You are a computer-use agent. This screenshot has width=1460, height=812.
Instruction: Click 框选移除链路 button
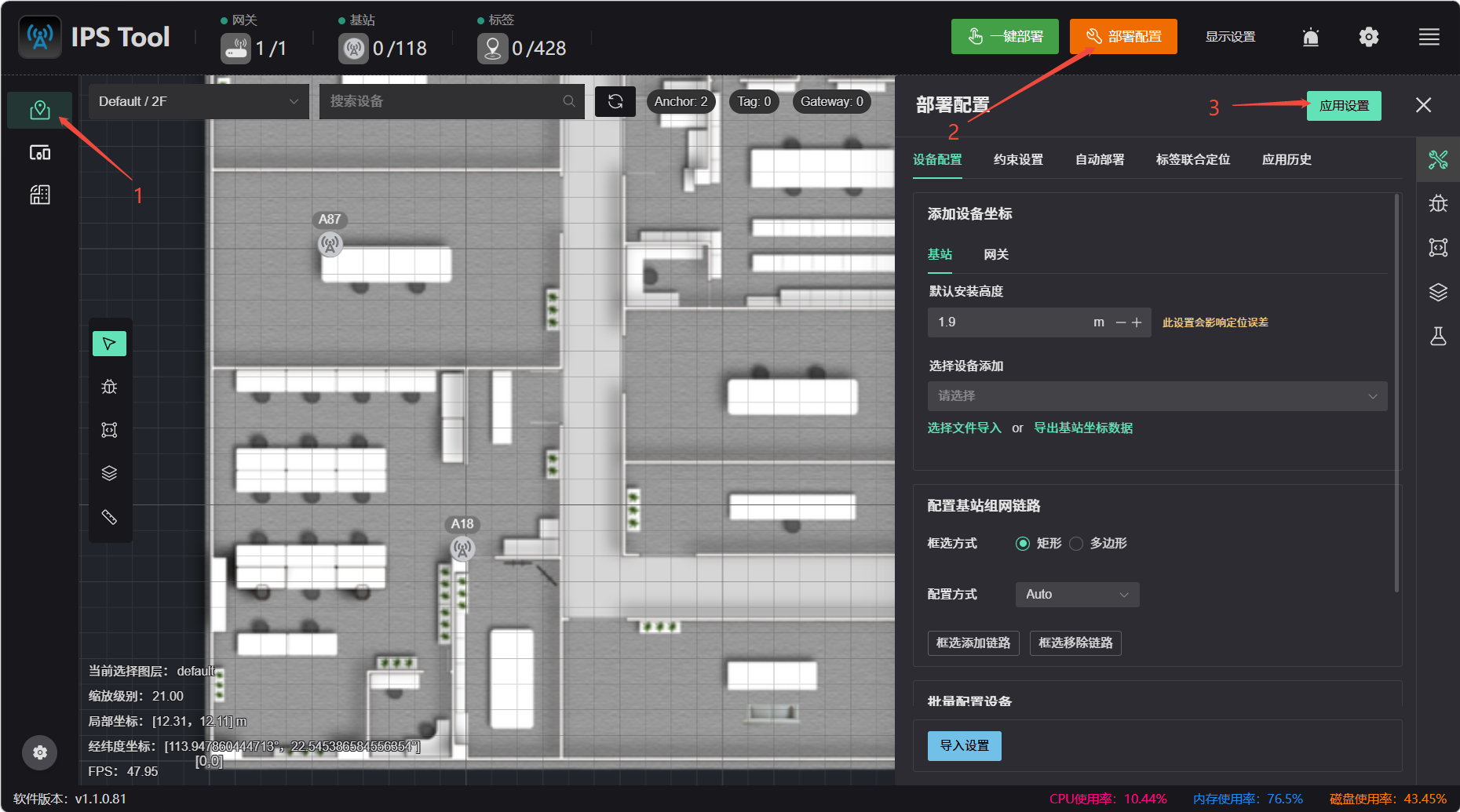[1075, 643]
